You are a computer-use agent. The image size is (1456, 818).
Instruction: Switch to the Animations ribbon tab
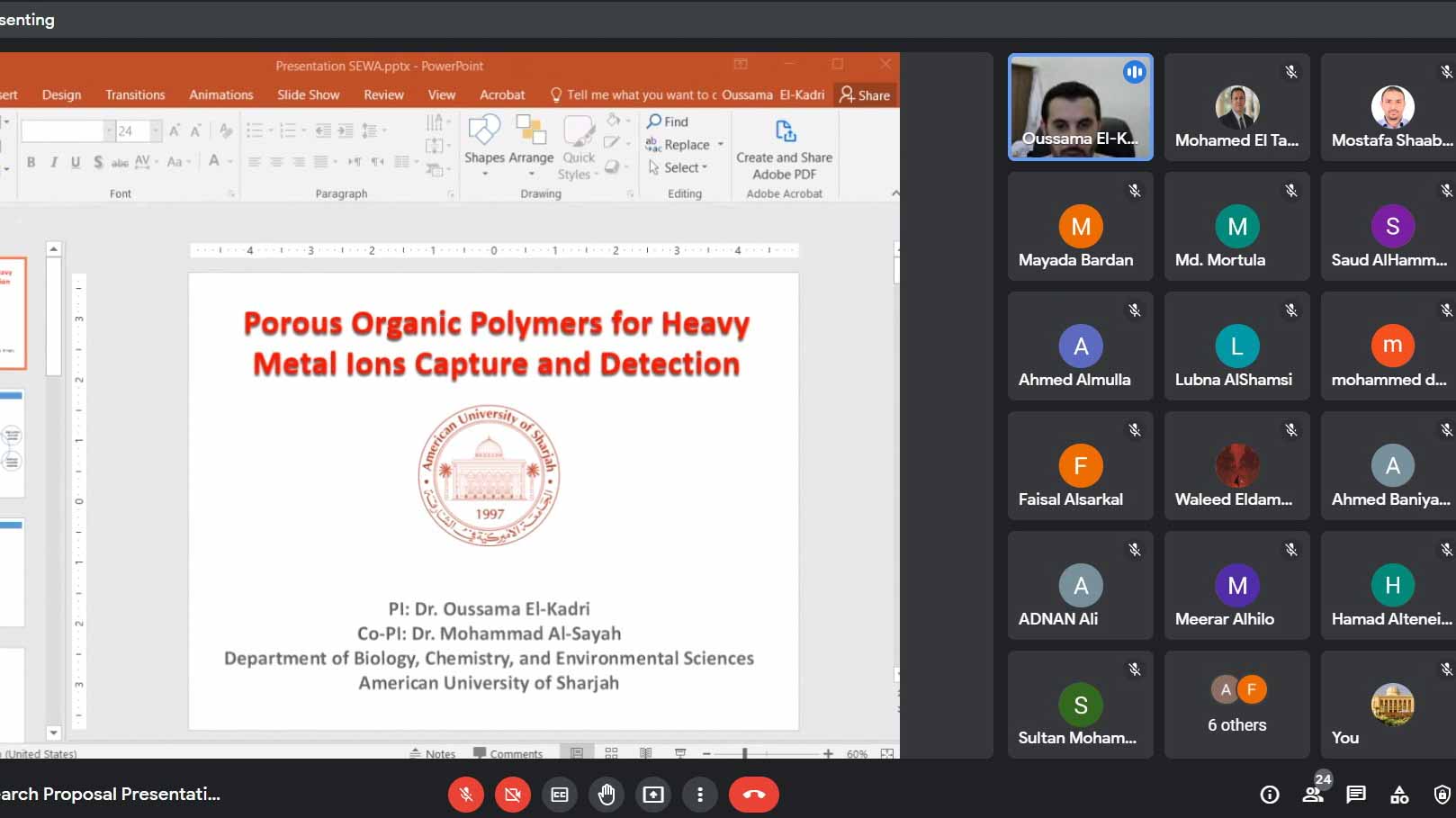coord(220,94)
